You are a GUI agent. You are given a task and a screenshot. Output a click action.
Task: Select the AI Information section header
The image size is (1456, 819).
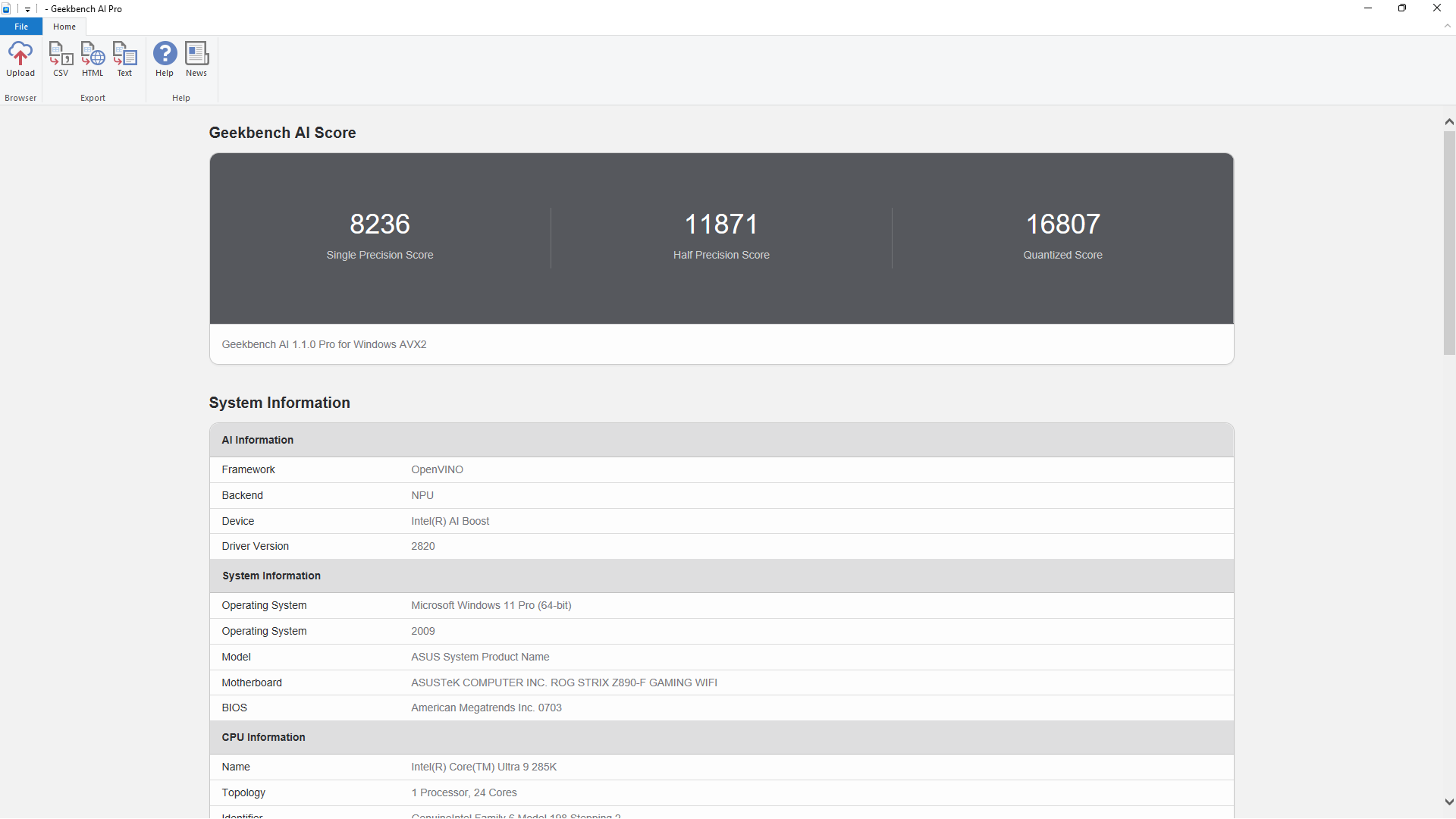[258, 440]
